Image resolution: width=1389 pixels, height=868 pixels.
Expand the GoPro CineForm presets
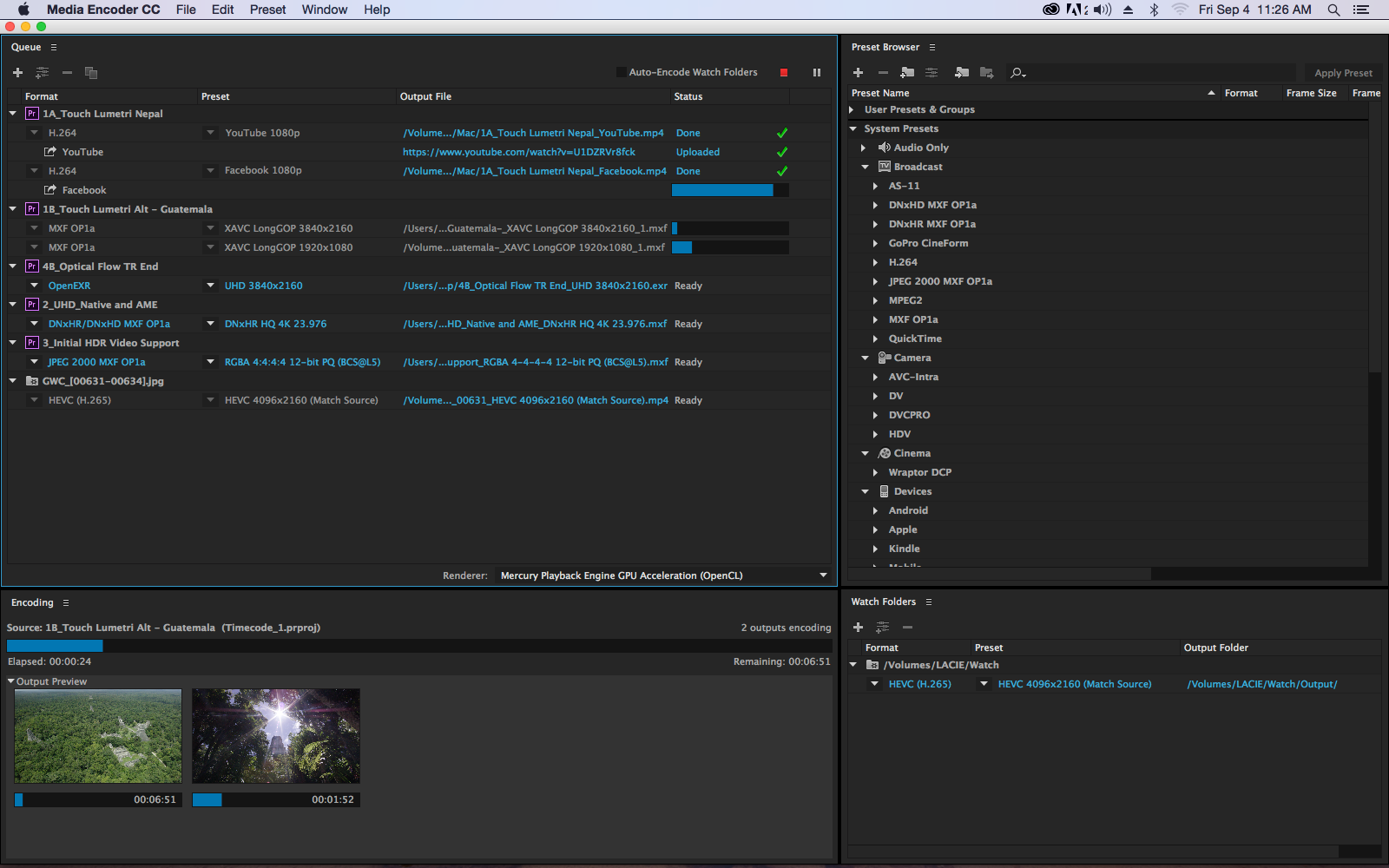pyautogui.click(x=875, y=243)
